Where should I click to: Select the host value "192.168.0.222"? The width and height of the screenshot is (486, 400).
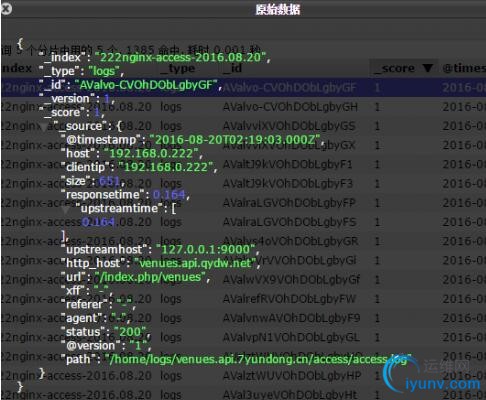click(x=152, y=153)
